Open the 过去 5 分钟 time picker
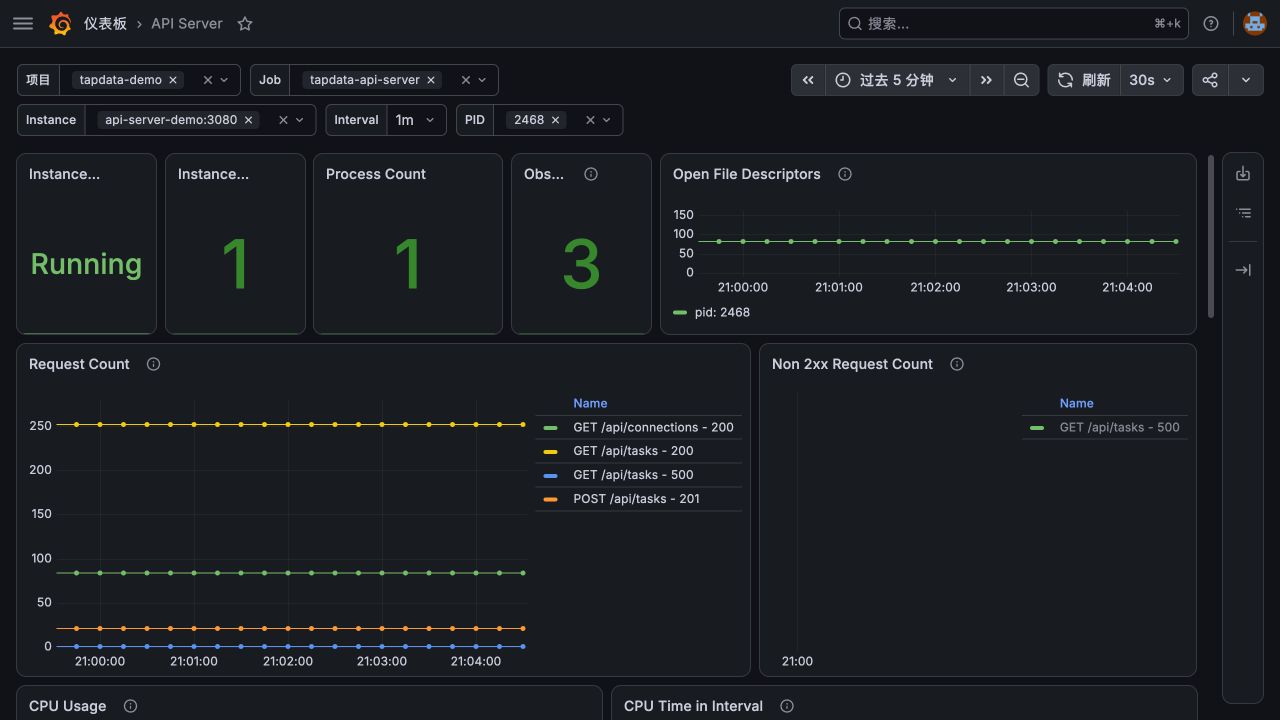This screenshot has height=720, width=1280. point(896,80)
